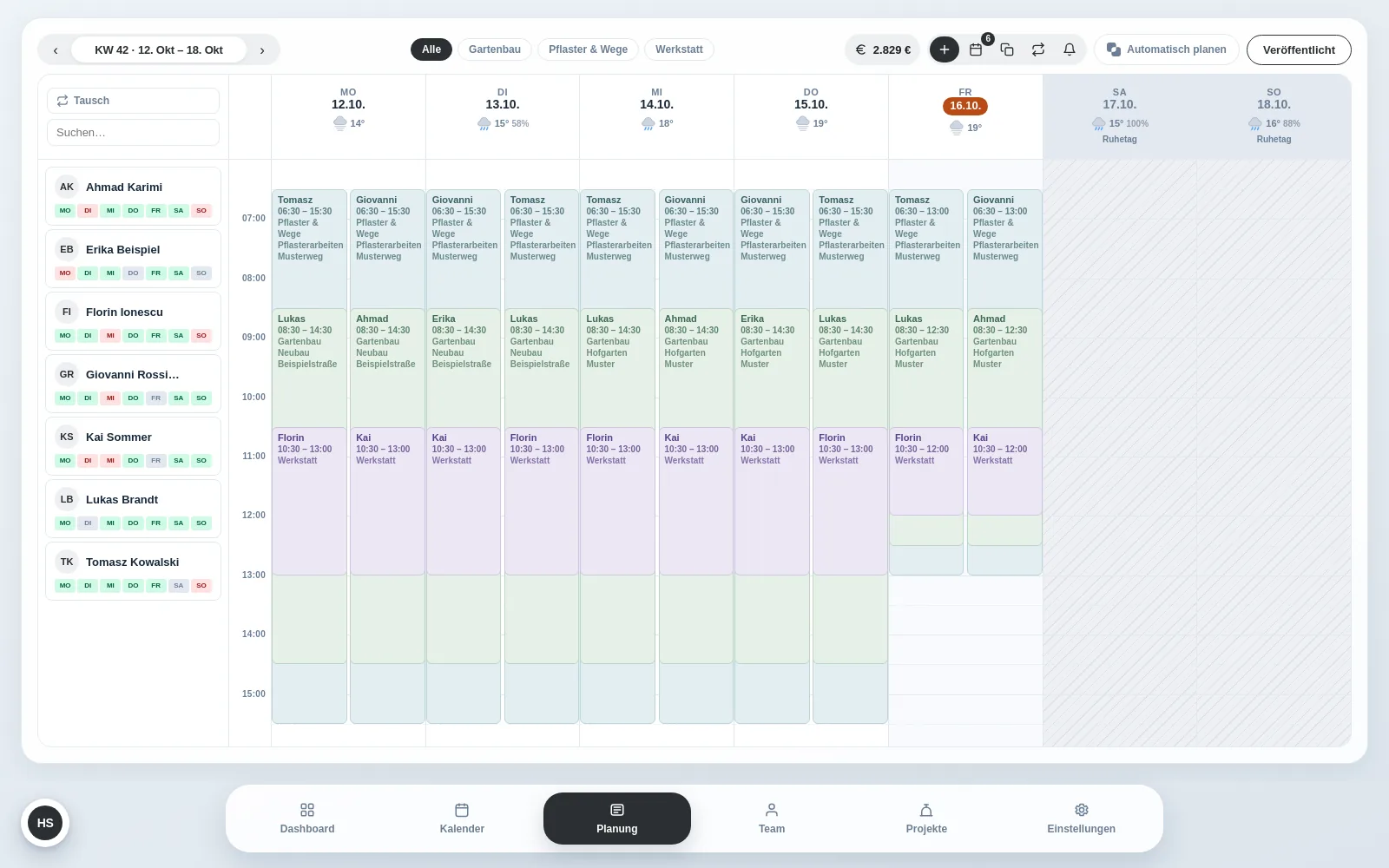Open the calendar icon with badge 6
Image resolution: width=1389 pixels, height=868 pixels.
(977, 49)
